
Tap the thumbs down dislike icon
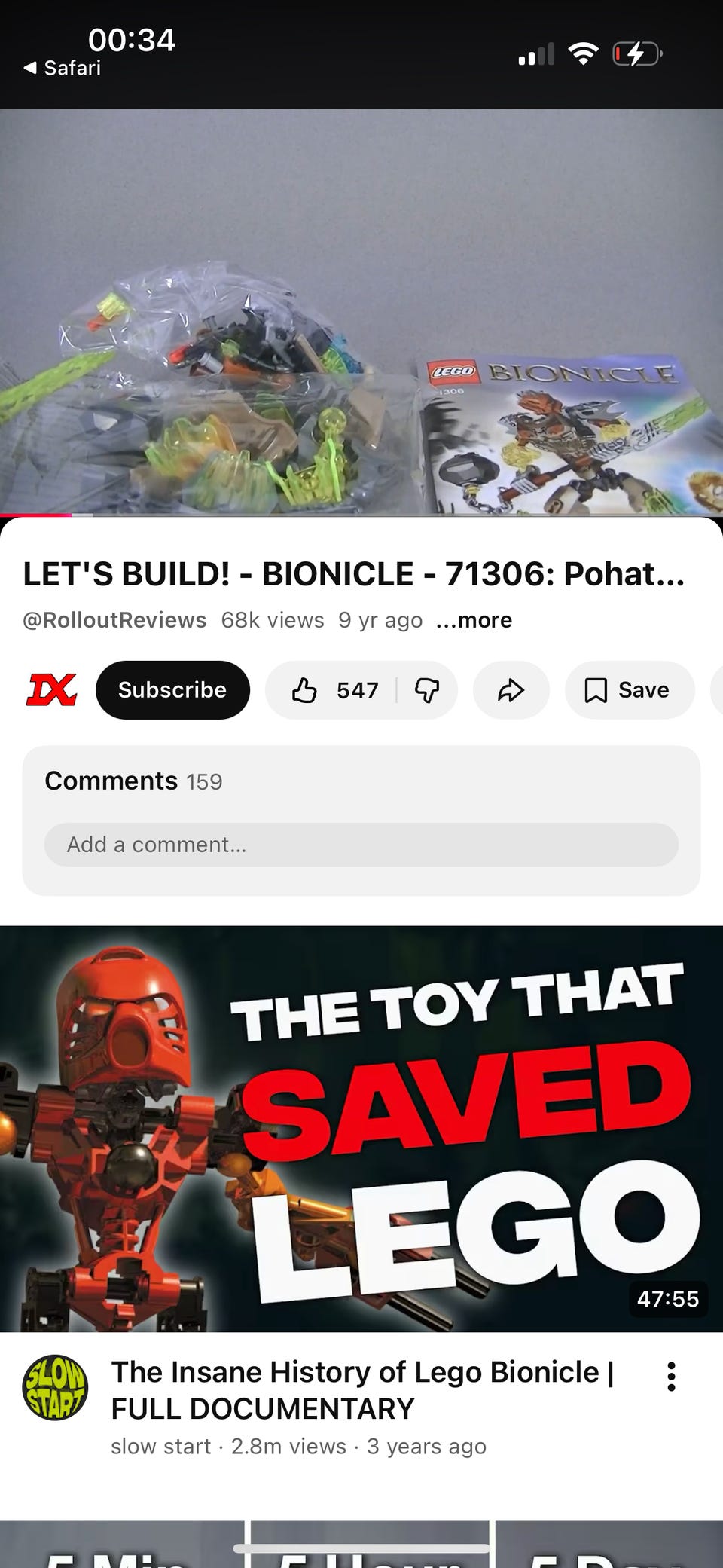(x=427, y=690)
